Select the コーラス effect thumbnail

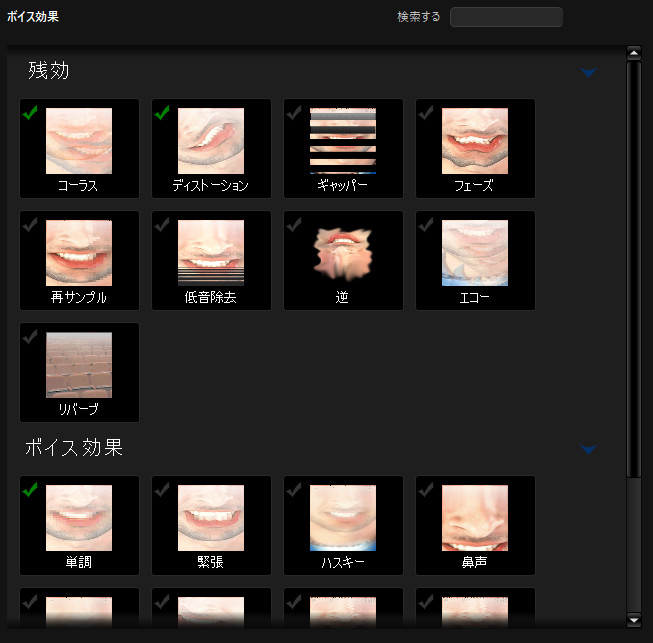coord(79,141)
